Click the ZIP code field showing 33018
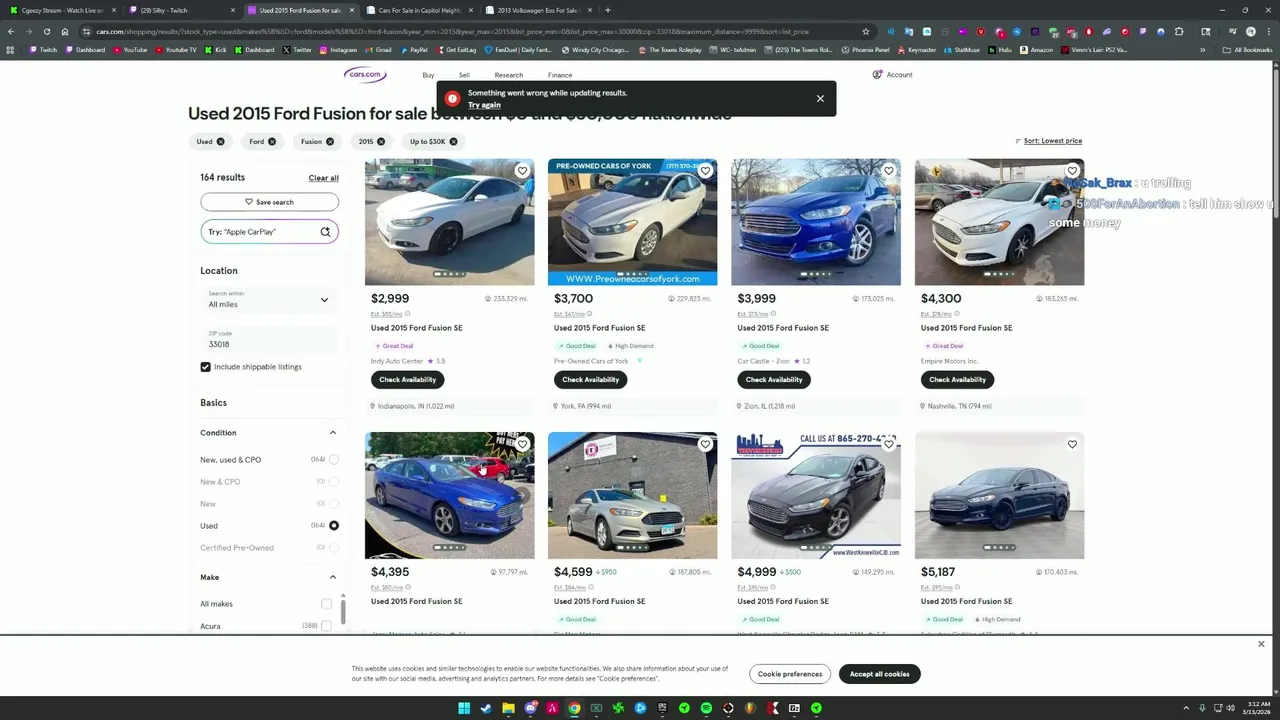 pos(269,340)
